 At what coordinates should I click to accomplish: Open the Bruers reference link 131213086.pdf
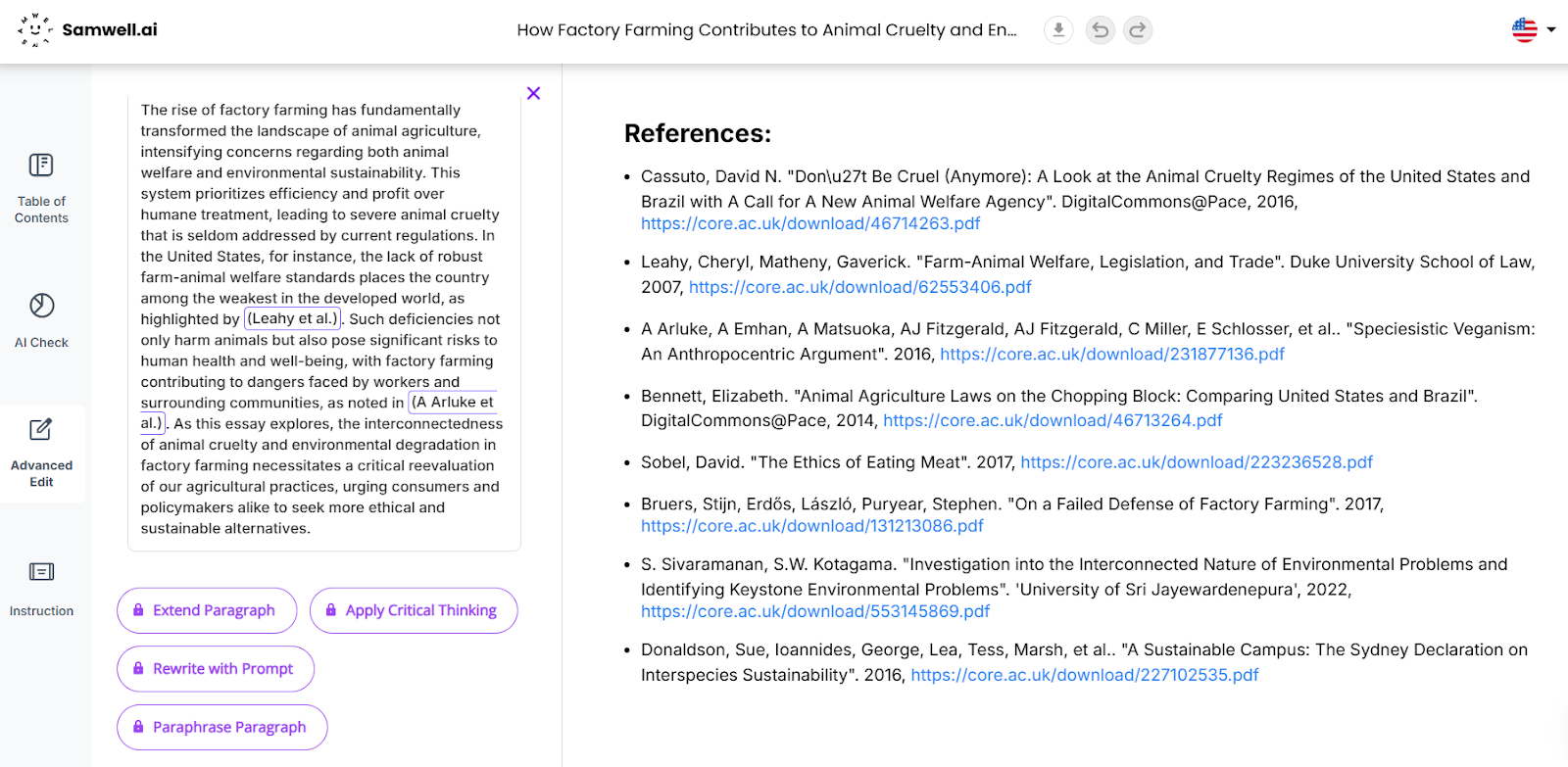tap(812, 526)
